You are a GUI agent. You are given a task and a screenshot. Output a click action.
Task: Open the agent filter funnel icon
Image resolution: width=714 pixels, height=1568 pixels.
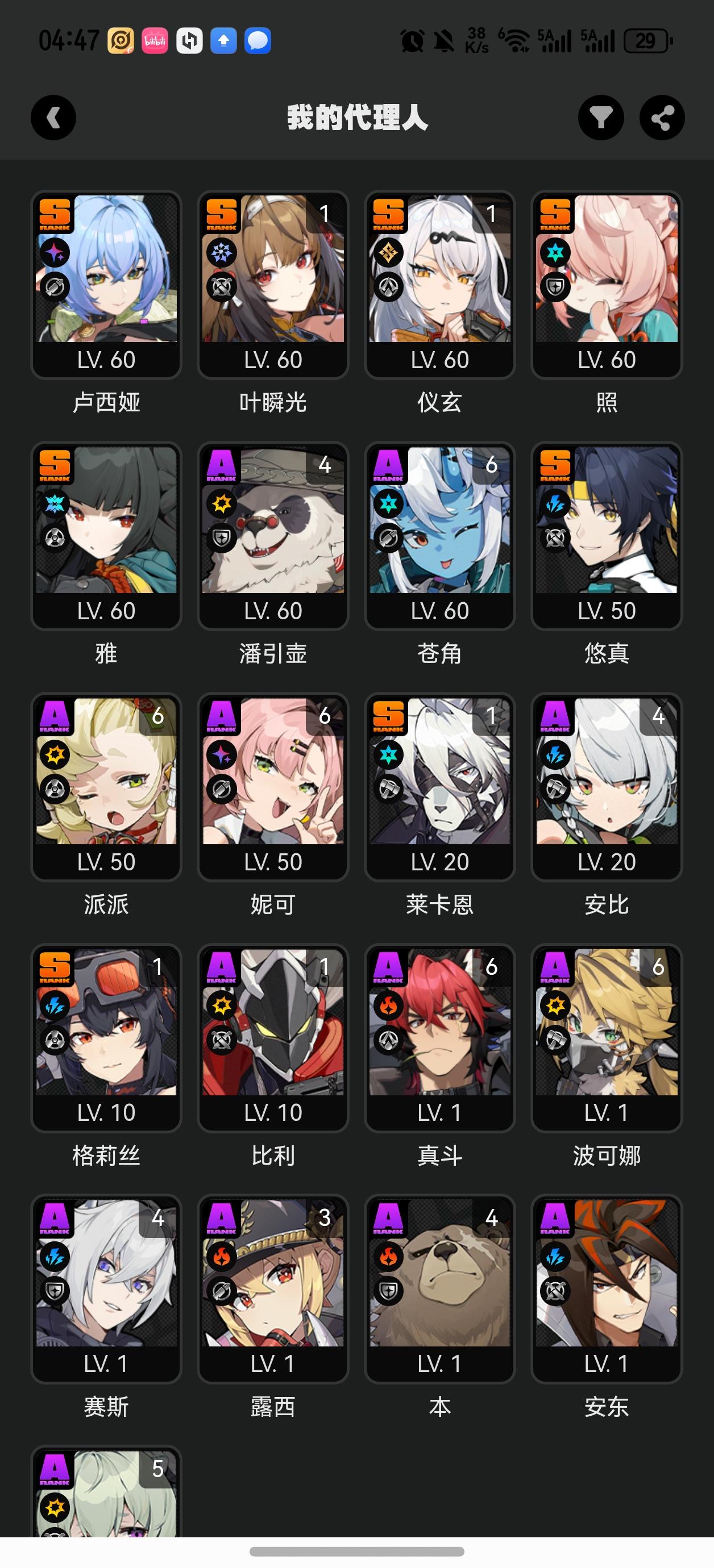point(601,118)
